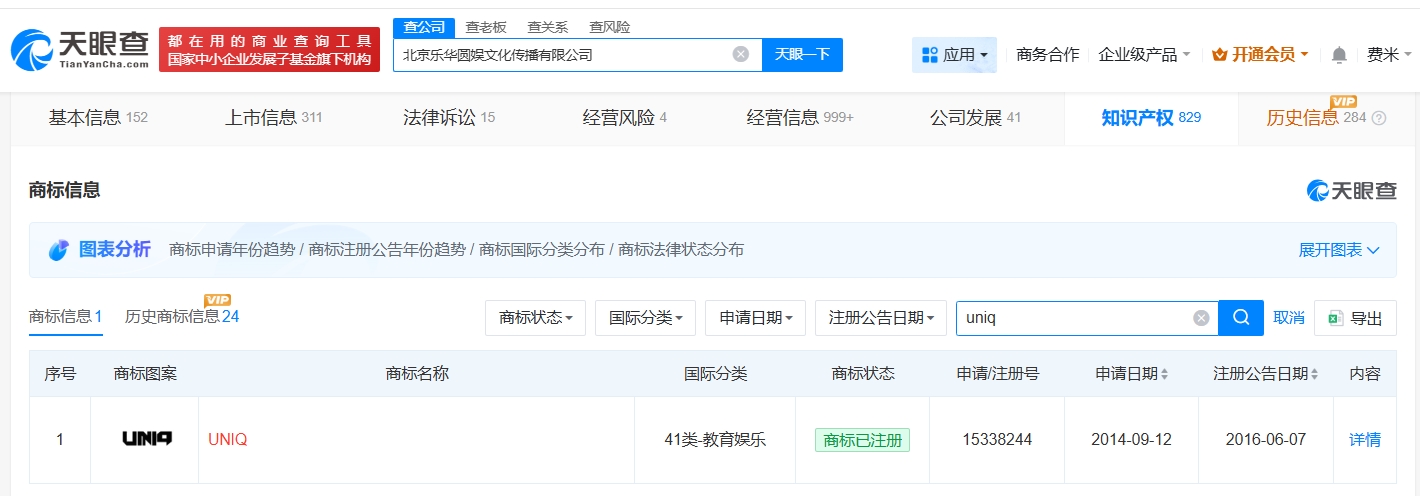Open the 详情 link for UNIQ
The height and width of the screenshot is (496, 1420).
(1364, 439)
